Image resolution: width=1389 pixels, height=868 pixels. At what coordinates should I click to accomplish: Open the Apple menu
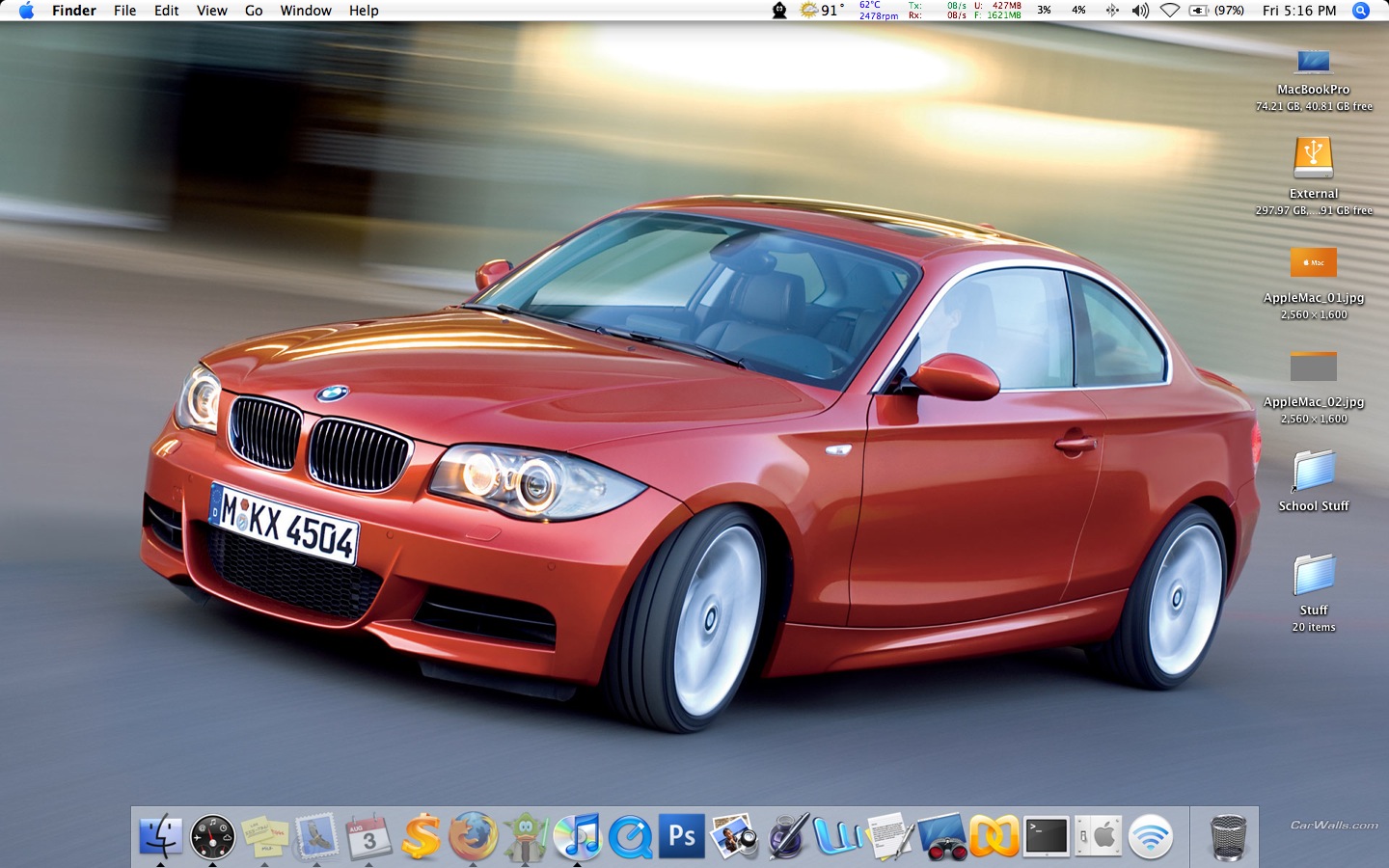26,11
